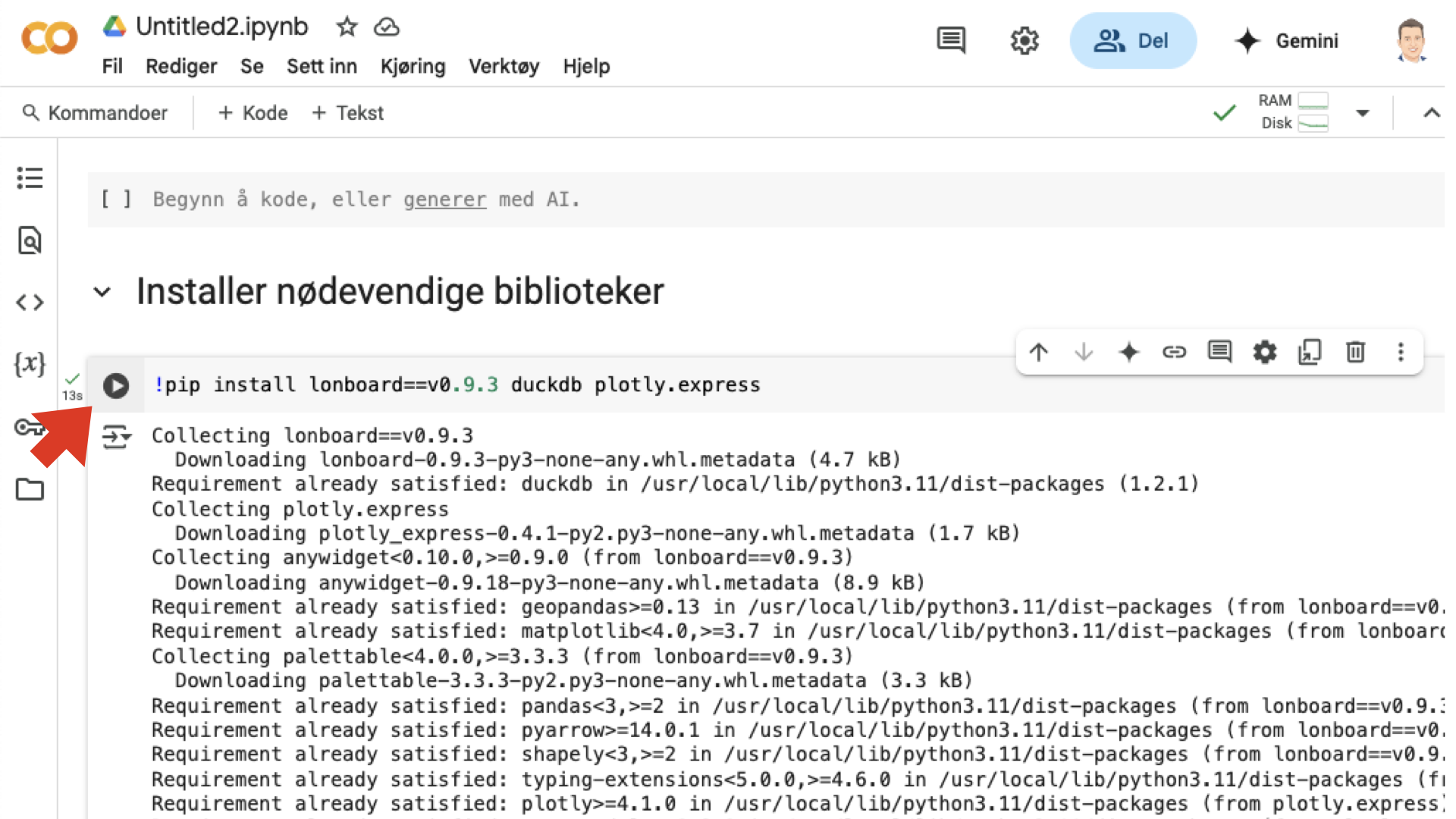Viewport: 1456px width, 819px height.
Task: Open the Files folder sidebar icon
Action: (30, 490)
